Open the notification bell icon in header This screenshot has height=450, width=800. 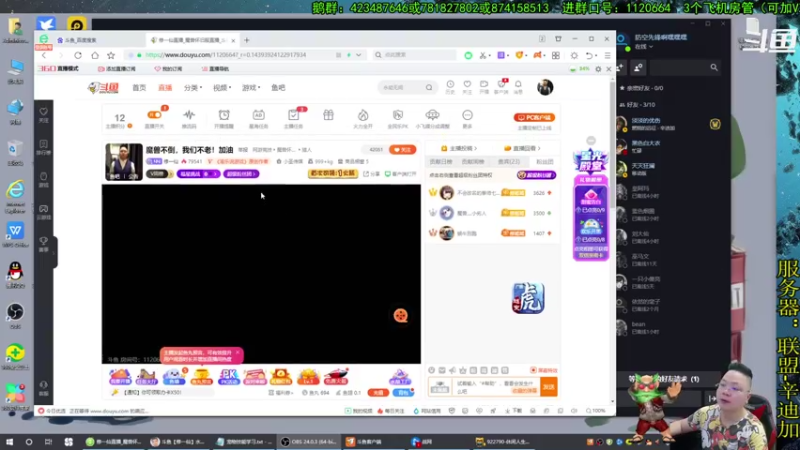pyautogui.click(x=518, y=85)
